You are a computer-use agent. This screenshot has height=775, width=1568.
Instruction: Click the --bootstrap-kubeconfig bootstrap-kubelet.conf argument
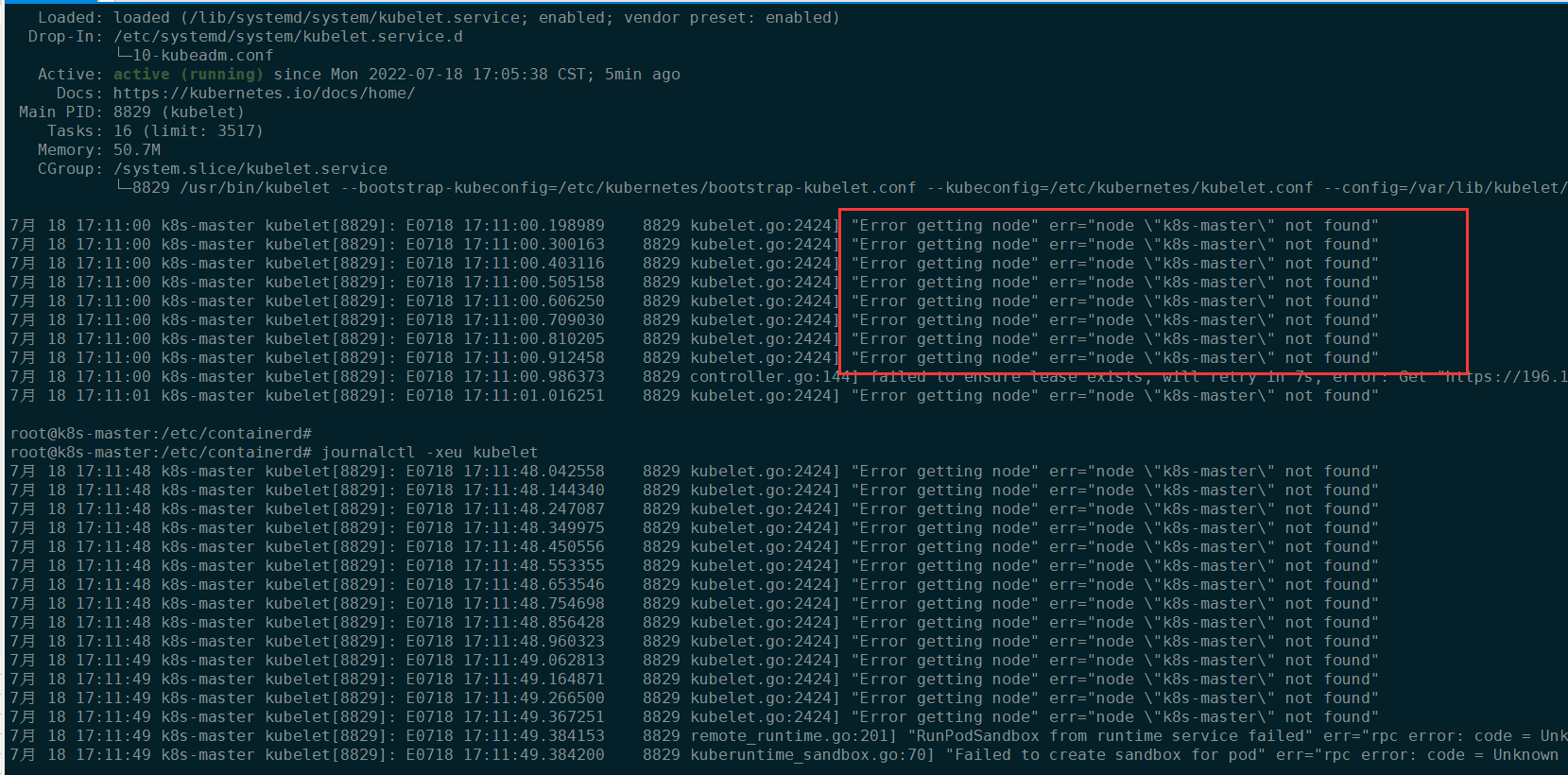pos(629,187)
